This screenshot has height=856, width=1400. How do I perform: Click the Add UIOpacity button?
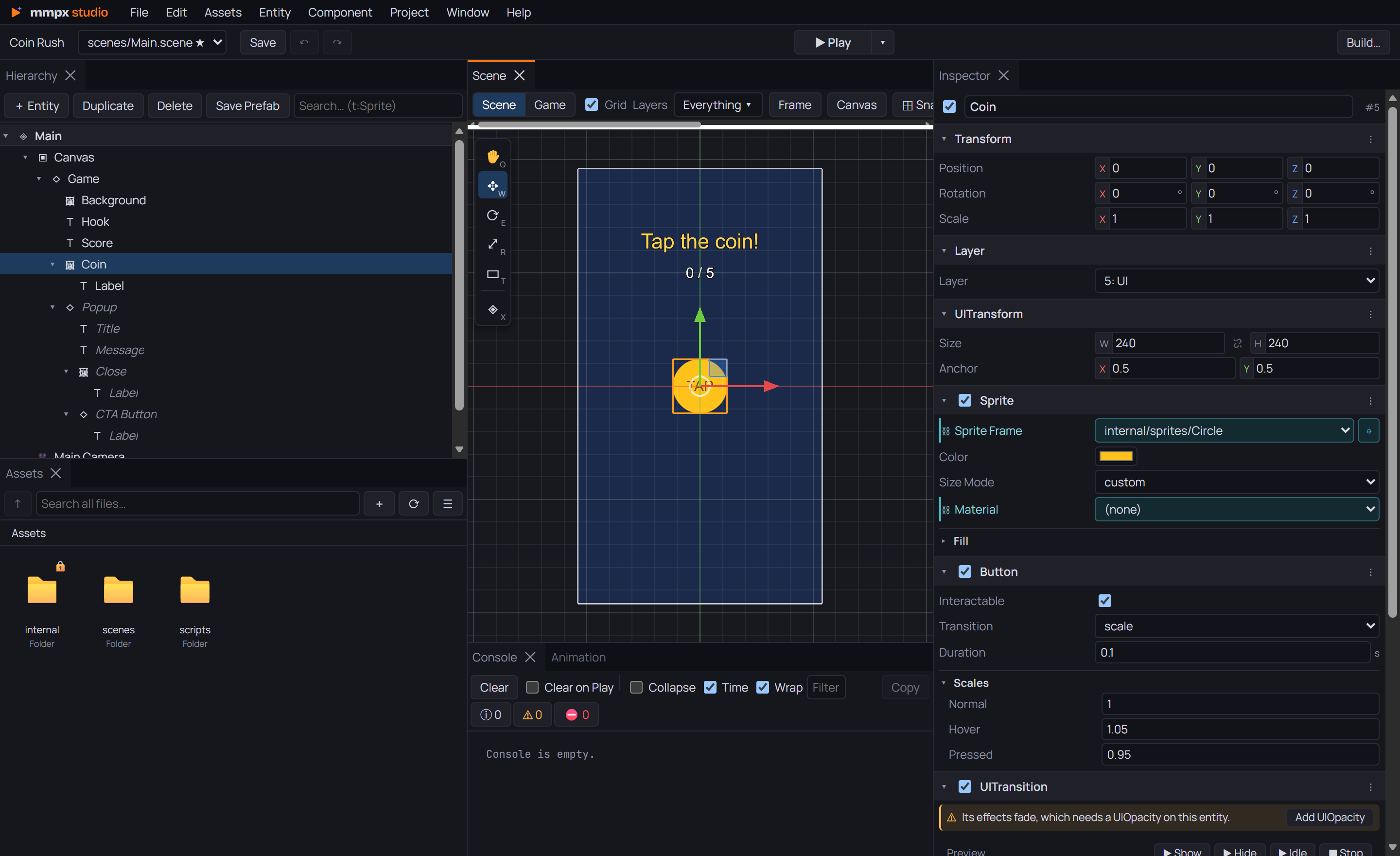(1330, 817)
